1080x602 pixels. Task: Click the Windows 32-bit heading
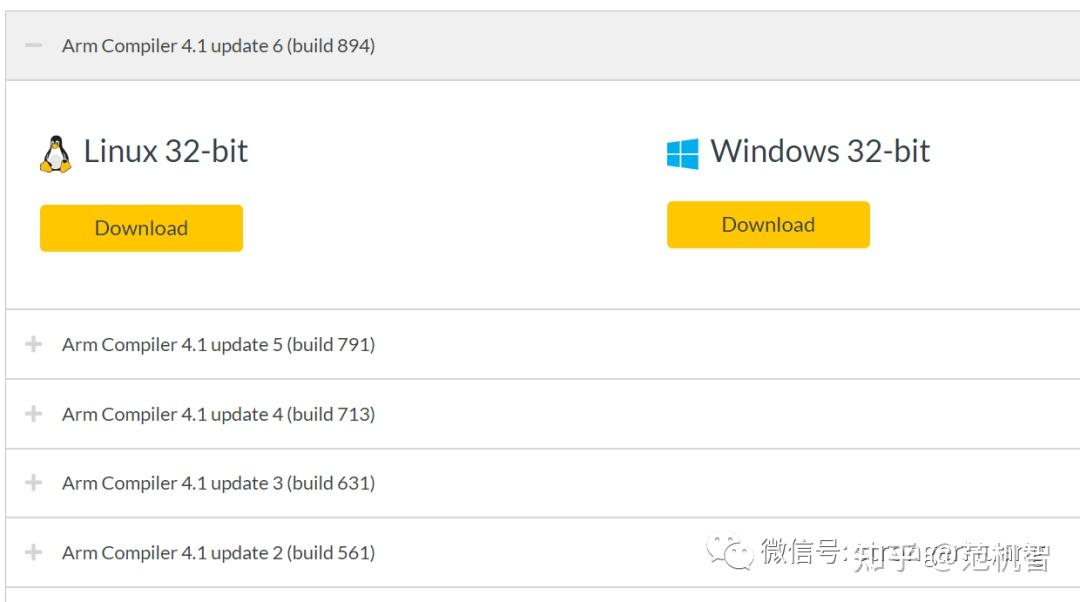tap(820, 152)
